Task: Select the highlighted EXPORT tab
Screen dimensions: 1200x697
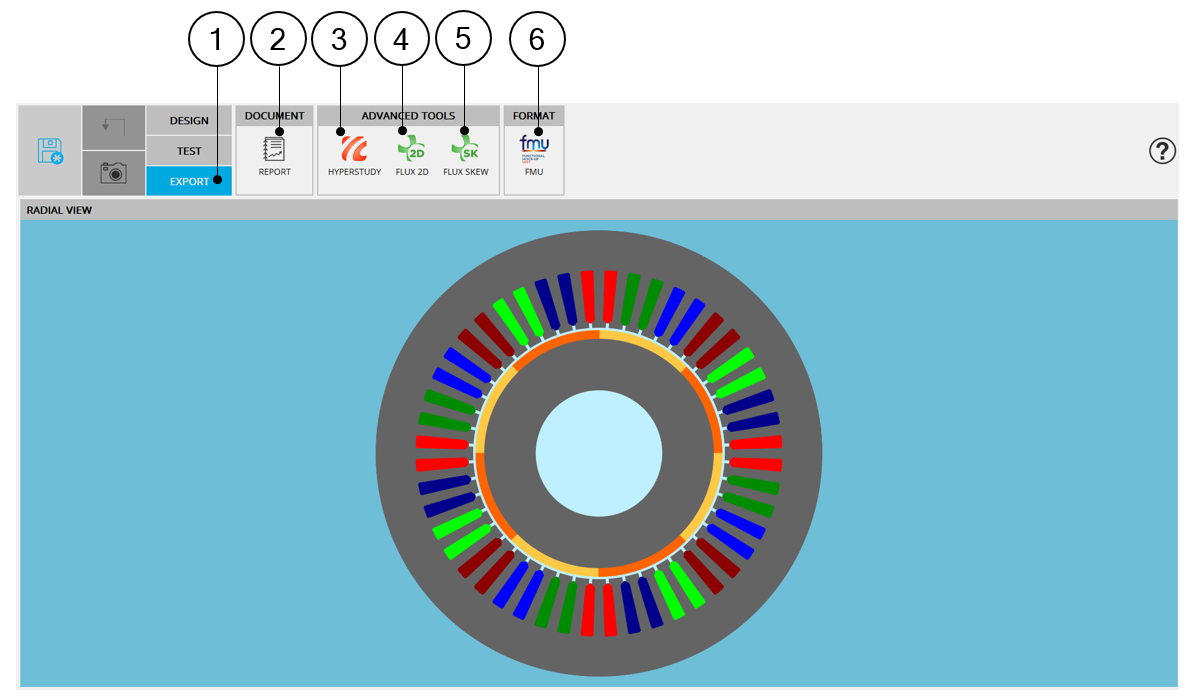Action: (189, 181)
